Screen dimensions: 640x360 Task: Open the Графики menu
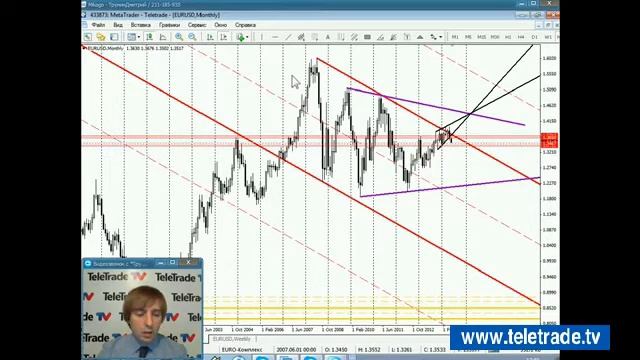coord(169,25)
